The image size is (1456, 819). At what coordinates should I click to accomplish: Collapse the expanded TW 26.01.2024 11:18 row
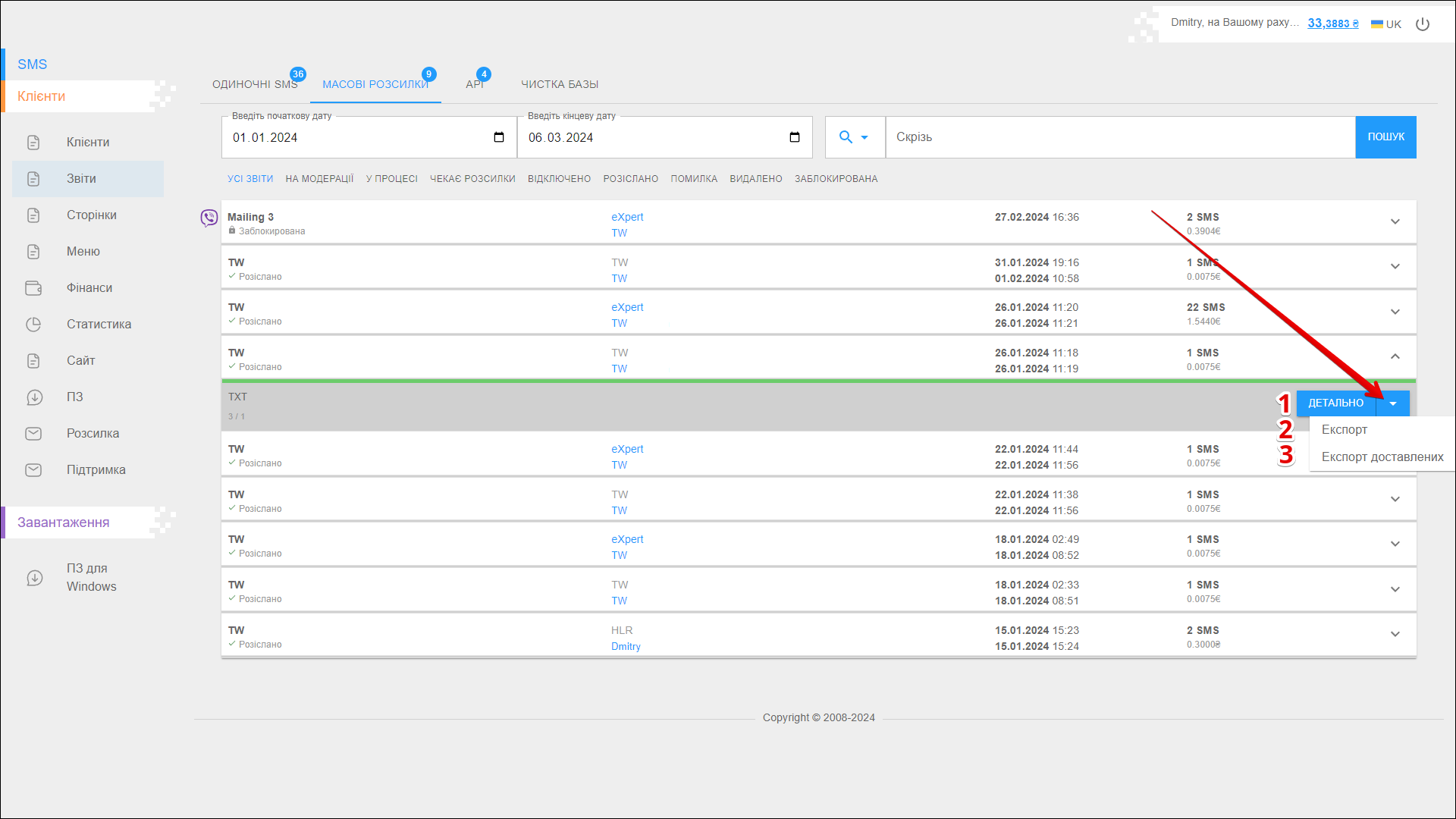pyautogui.click(x=1395, y=356)
